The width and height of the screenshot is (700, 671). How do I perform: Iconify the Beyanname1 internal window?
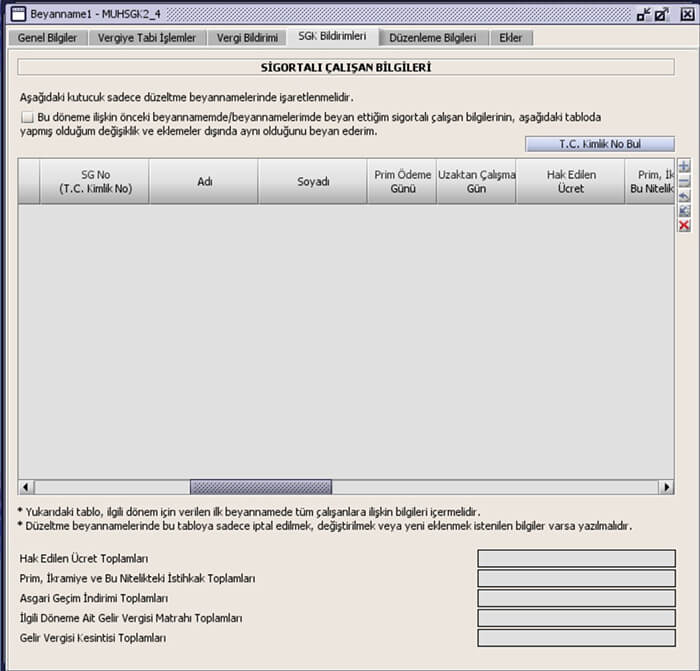click(x=643, y=14)
